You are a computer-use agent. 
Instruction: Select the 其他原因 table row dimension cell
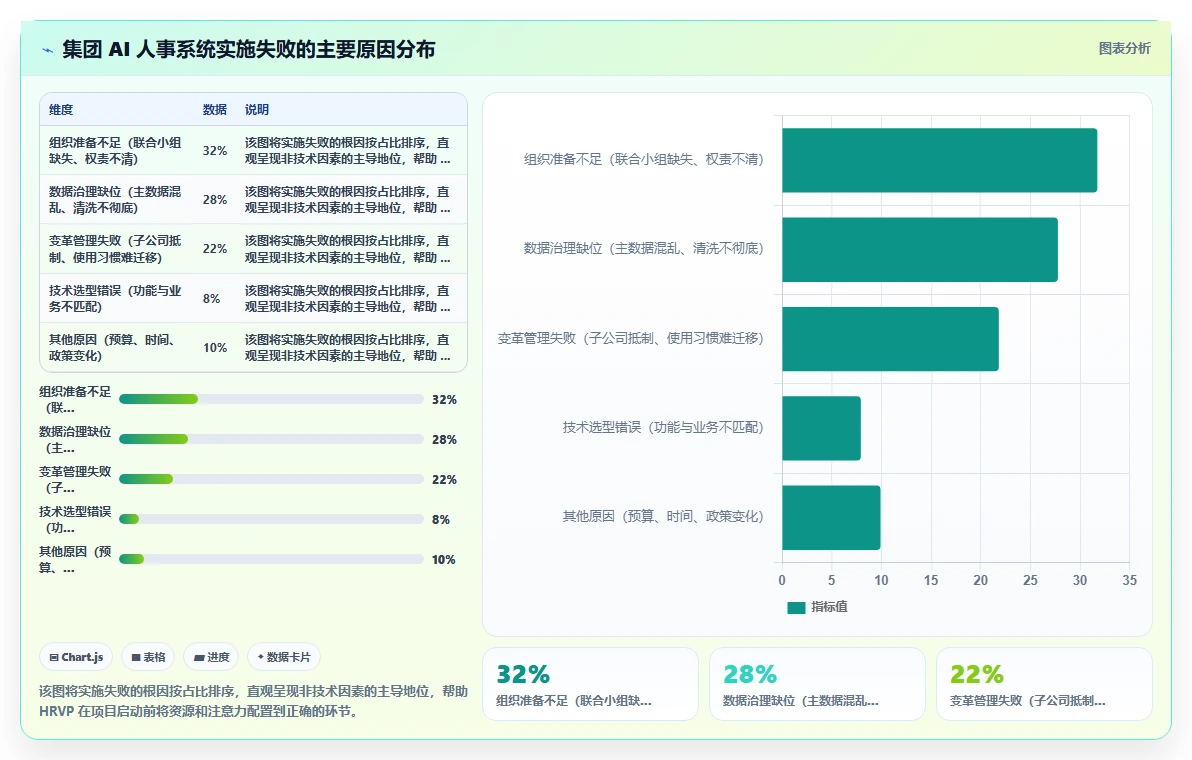[117, 348]
